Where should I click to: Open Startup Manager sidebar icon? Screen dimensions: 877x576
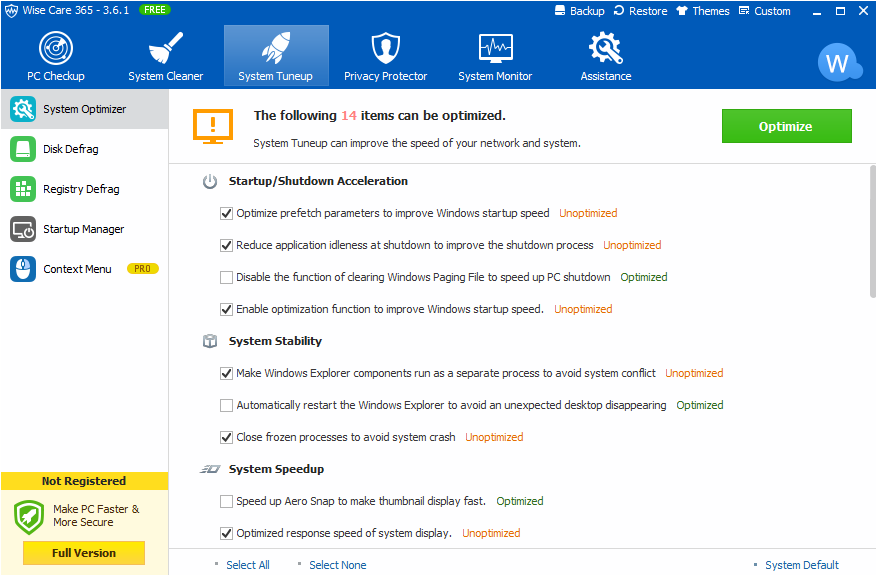[x=23, y=229]
